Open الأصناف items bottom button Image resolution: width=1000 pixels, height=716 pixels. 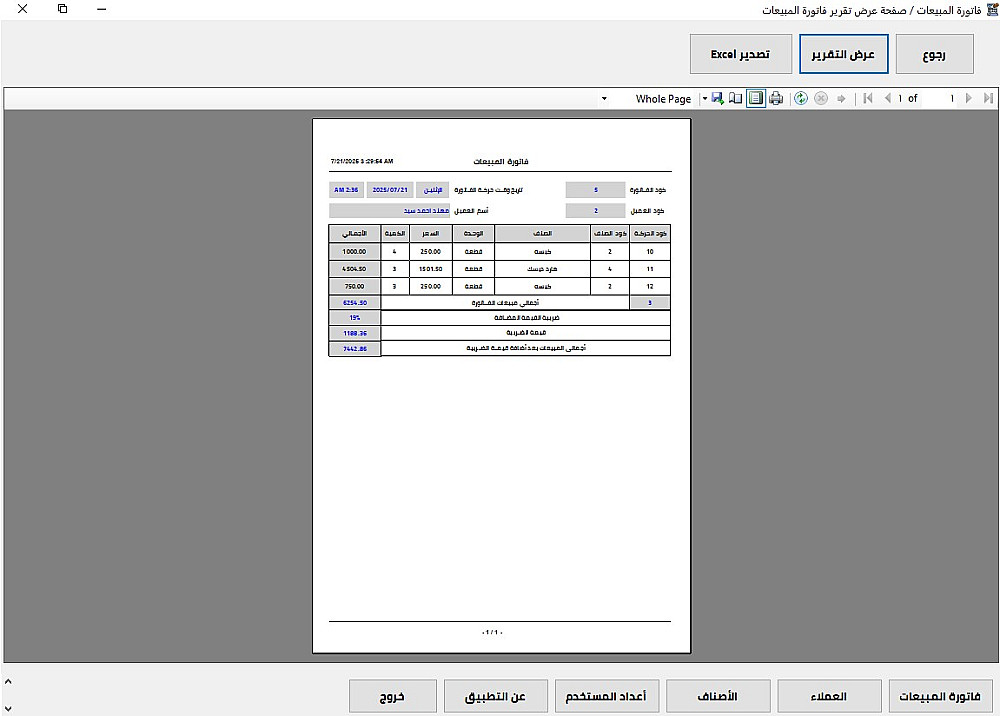tap(718, 696)
